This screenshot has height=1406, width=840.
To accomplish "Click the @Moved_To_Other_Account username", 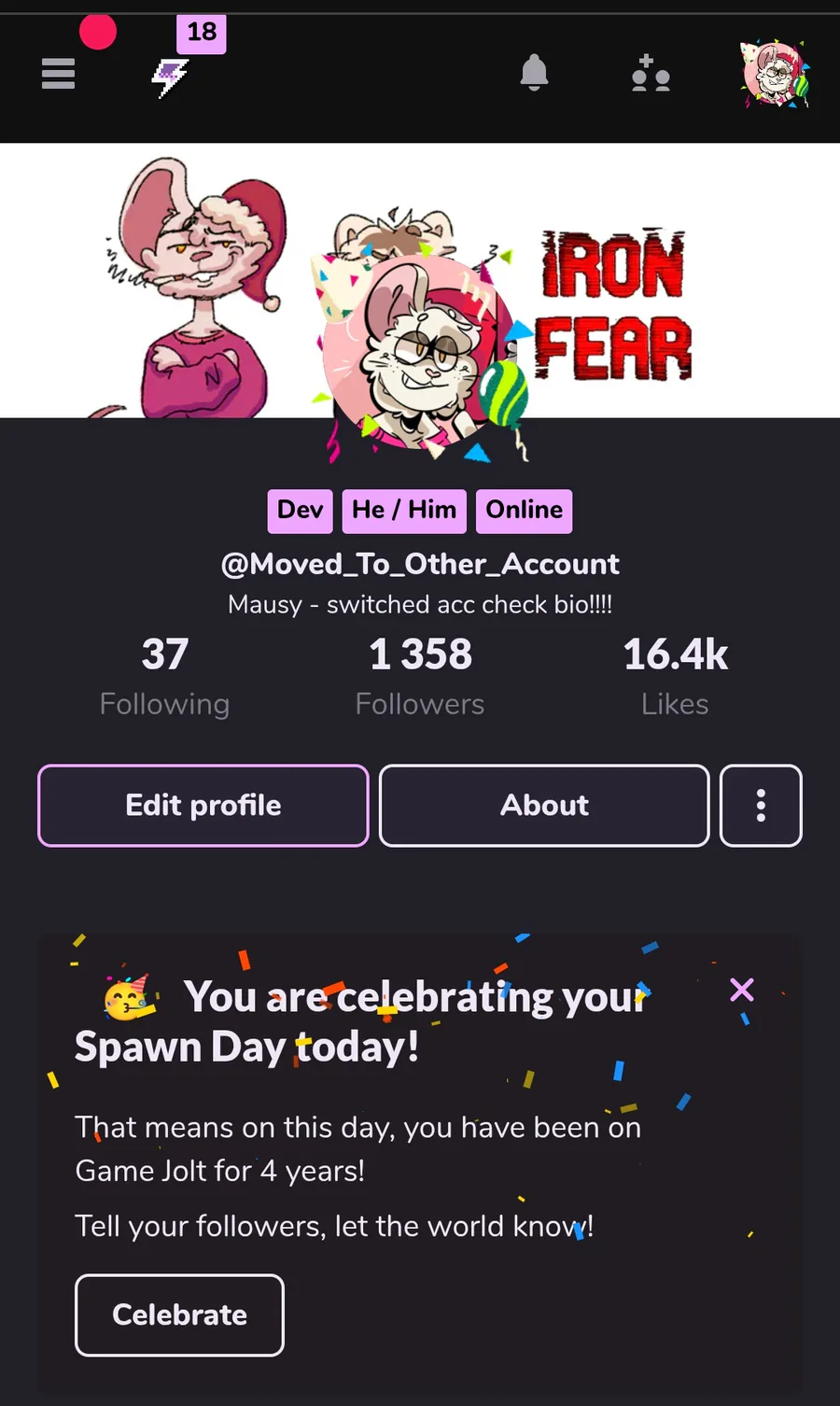I will point(420,564).
